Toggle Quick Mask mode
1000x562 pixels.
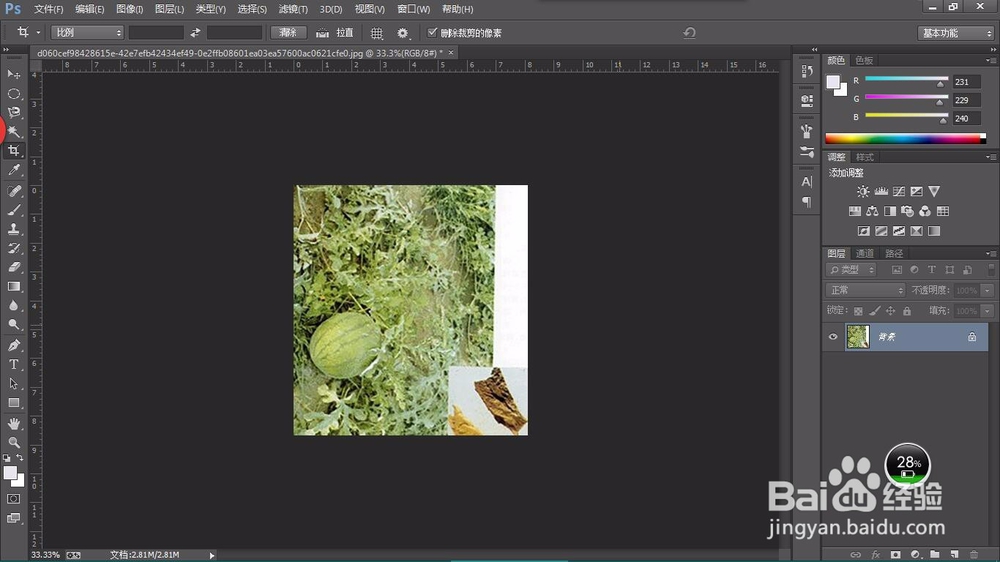(x=13, y=499)
